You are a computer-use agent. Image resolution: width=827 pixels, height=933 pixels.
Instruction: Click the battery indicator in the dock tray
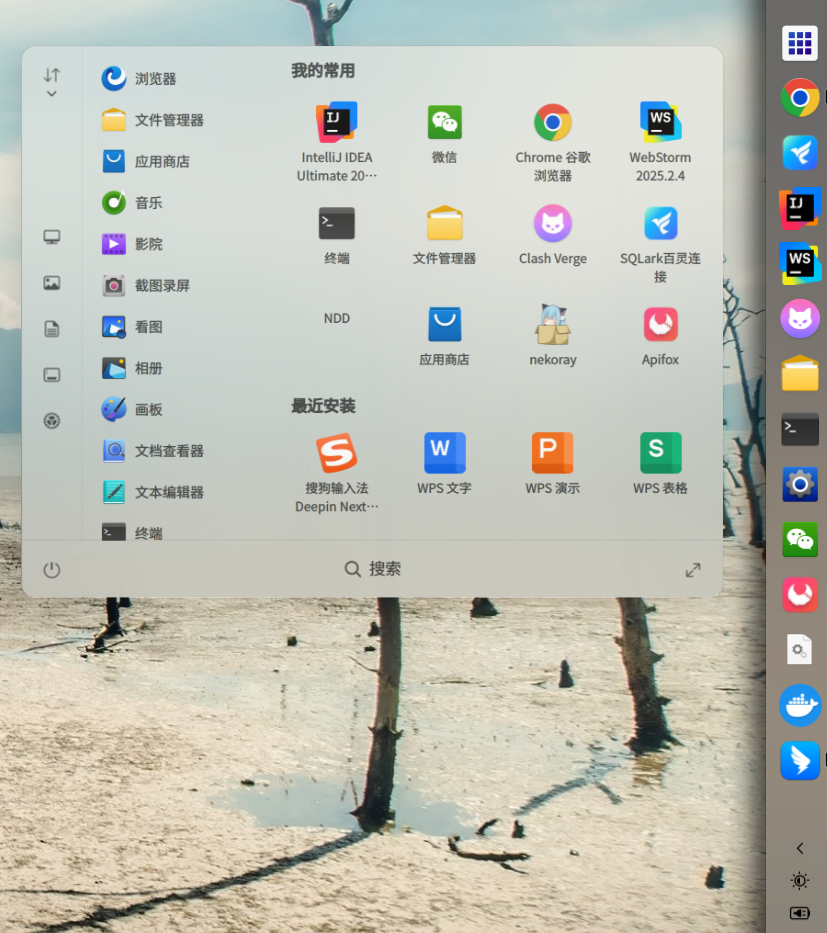point(800,913)
